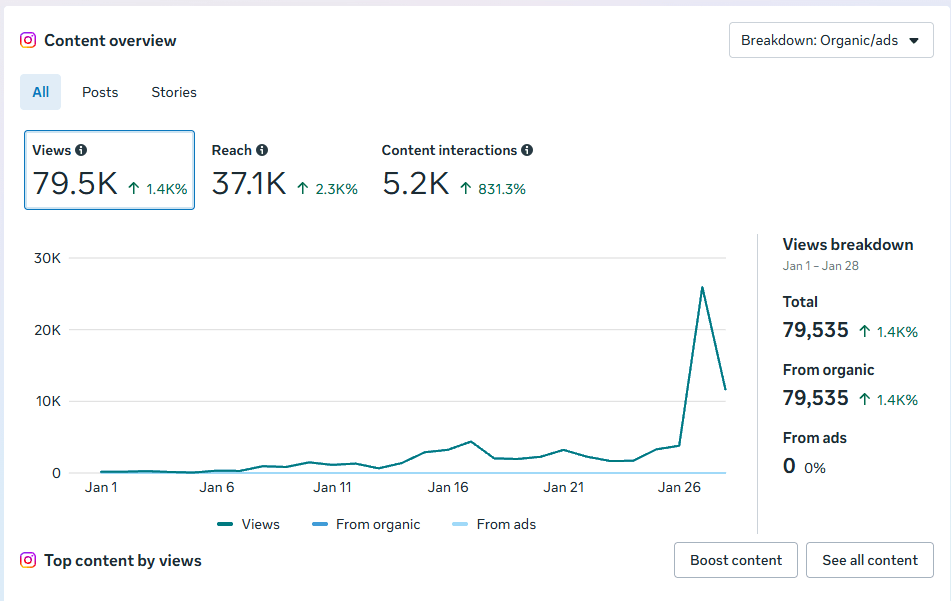Click the From organic text in chart legend
Viewport: 951px width, 601px height.
click(x=378, y=524)
